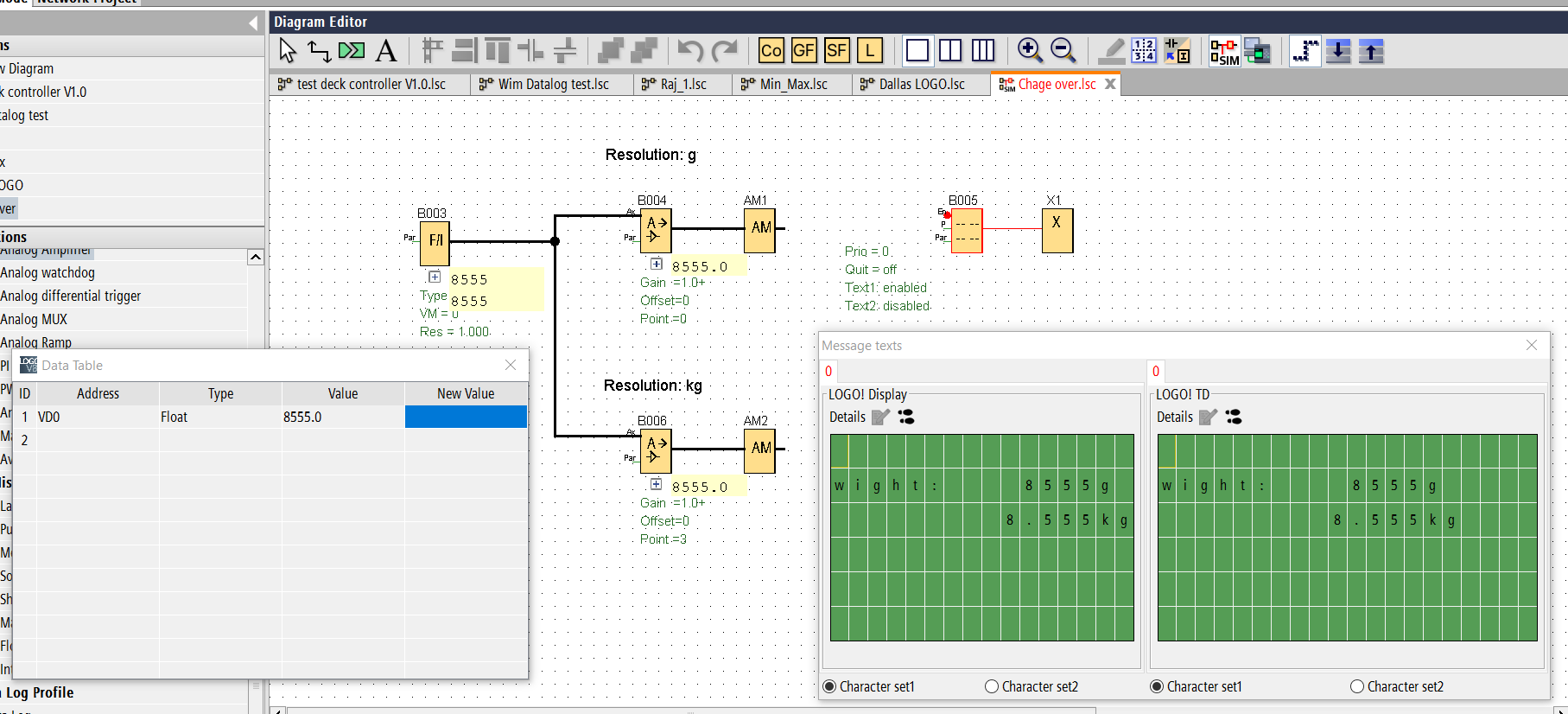Viewport: 1568px width, 714px height.
Task: Select Character set1 under LOGO! TD
Action: click(x=1157, y=686)
